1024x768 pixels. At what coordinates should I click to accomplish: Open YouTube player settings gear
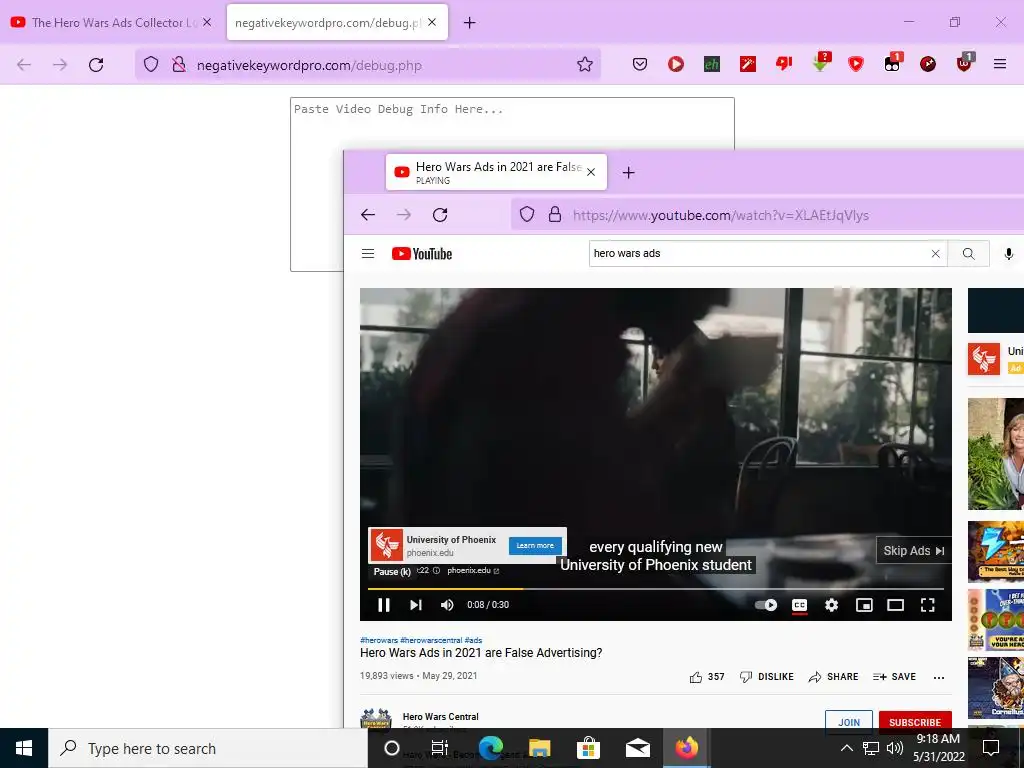coord(831,605)
